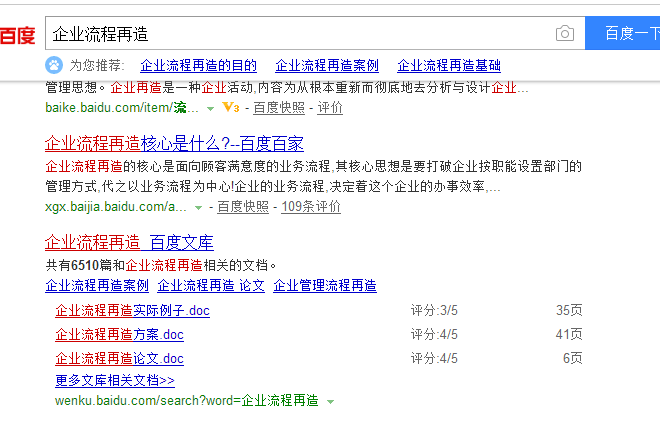The width and height of the screenshot is (660, 421).
Task: Click page count 41页
Action: click(x=569, y=334)
